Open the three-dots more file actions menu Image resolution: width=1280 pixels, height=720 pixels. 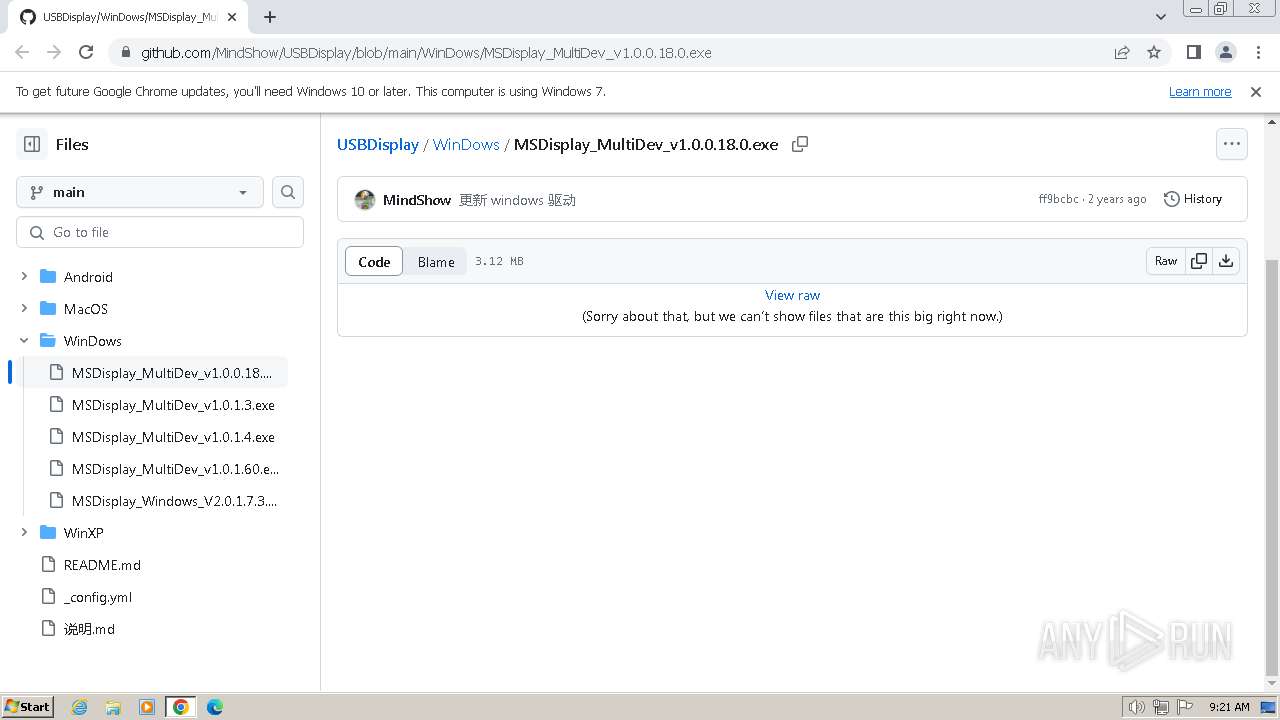point(1232,144)
